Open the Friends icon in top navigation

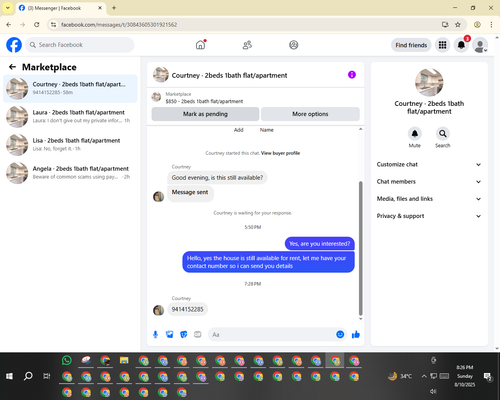click(247, 45)
